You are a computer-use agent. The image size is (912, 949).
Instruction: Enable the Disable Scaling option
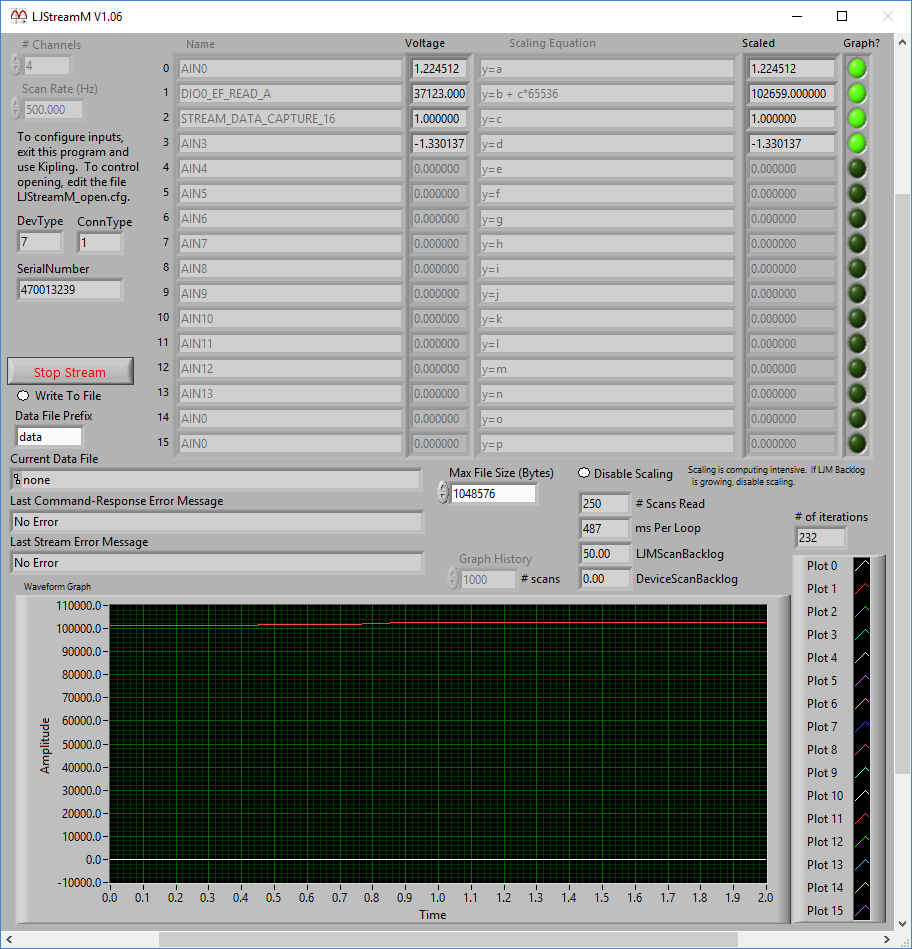581,474
